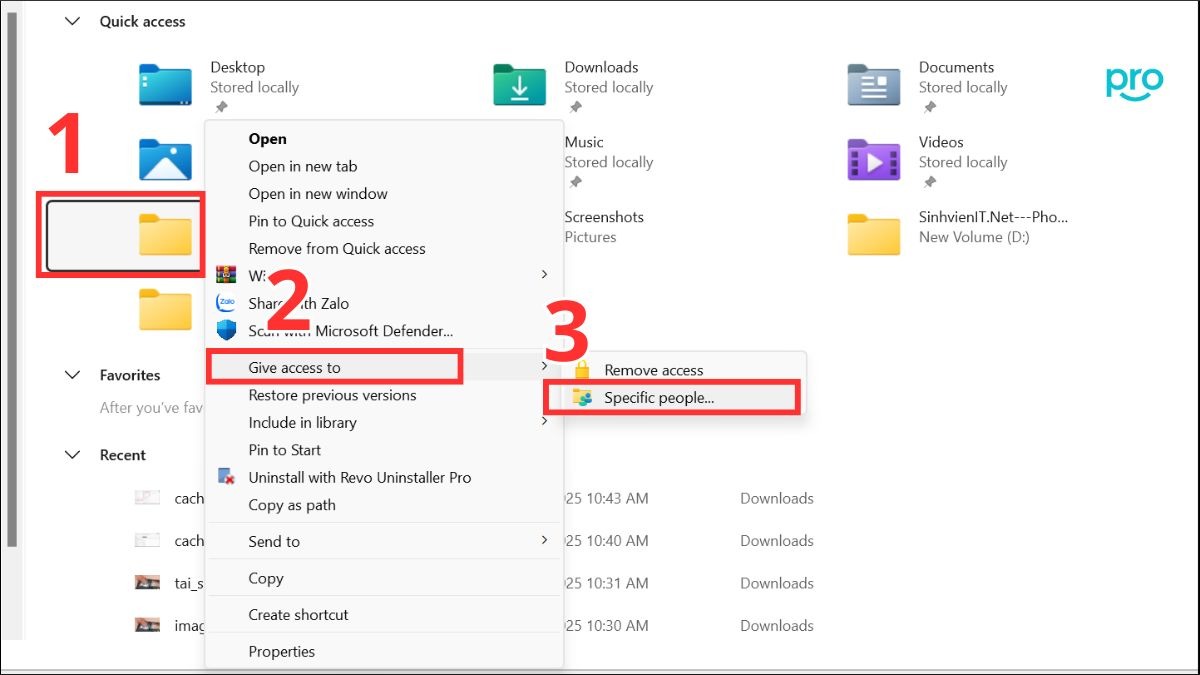The width and height of the screenshot is (1200, 675).
Task: Open the thumbnail of the 10:30 AM recent file
Action: pos(148,625)
